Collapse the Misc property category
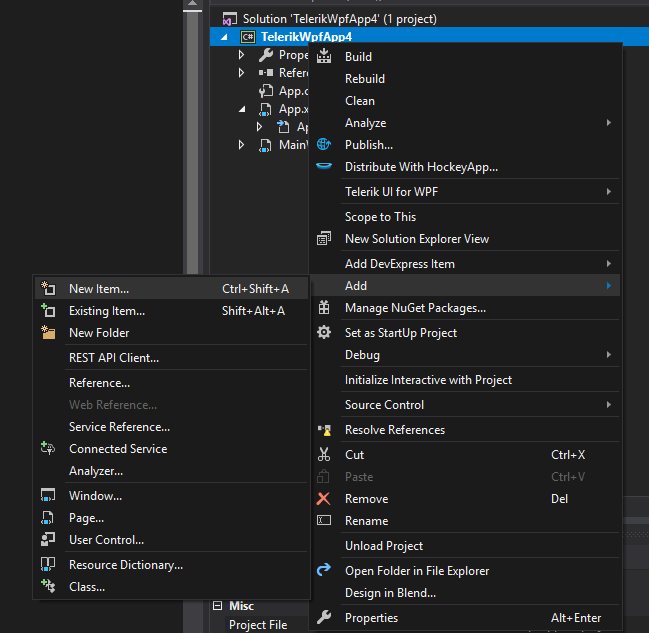Screen dimensions: 649x633 pyautogui.click(x=218, y=606)
